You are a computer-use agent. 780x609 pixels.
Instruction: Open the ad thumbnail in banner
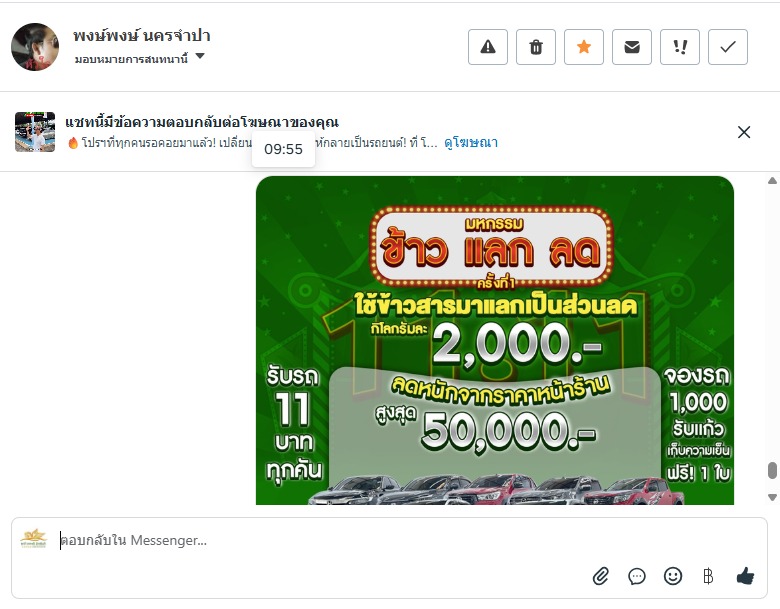click(35, 132)
